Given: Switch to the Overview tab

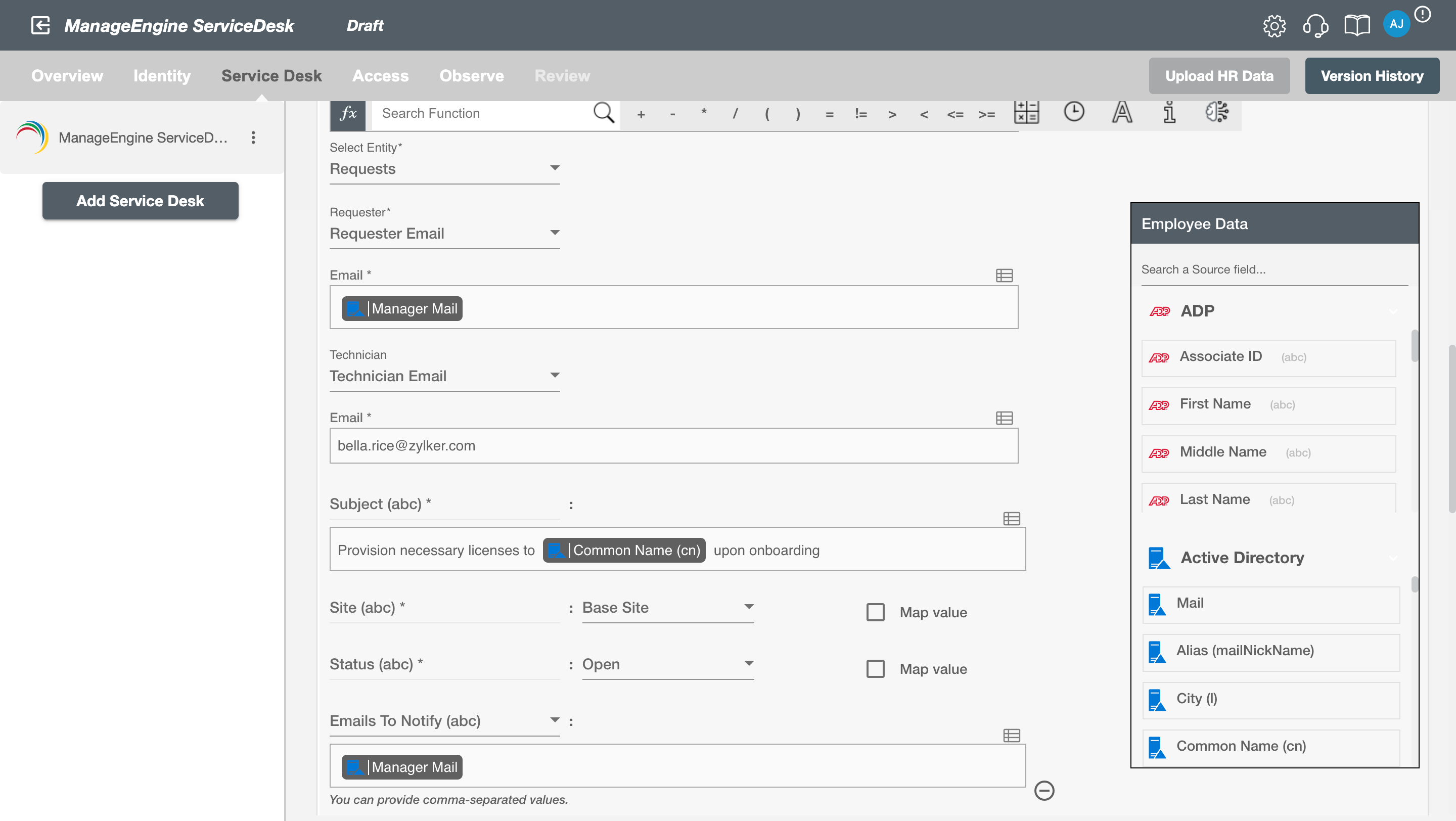Looking at the screenshot, I should coord(67,76).
